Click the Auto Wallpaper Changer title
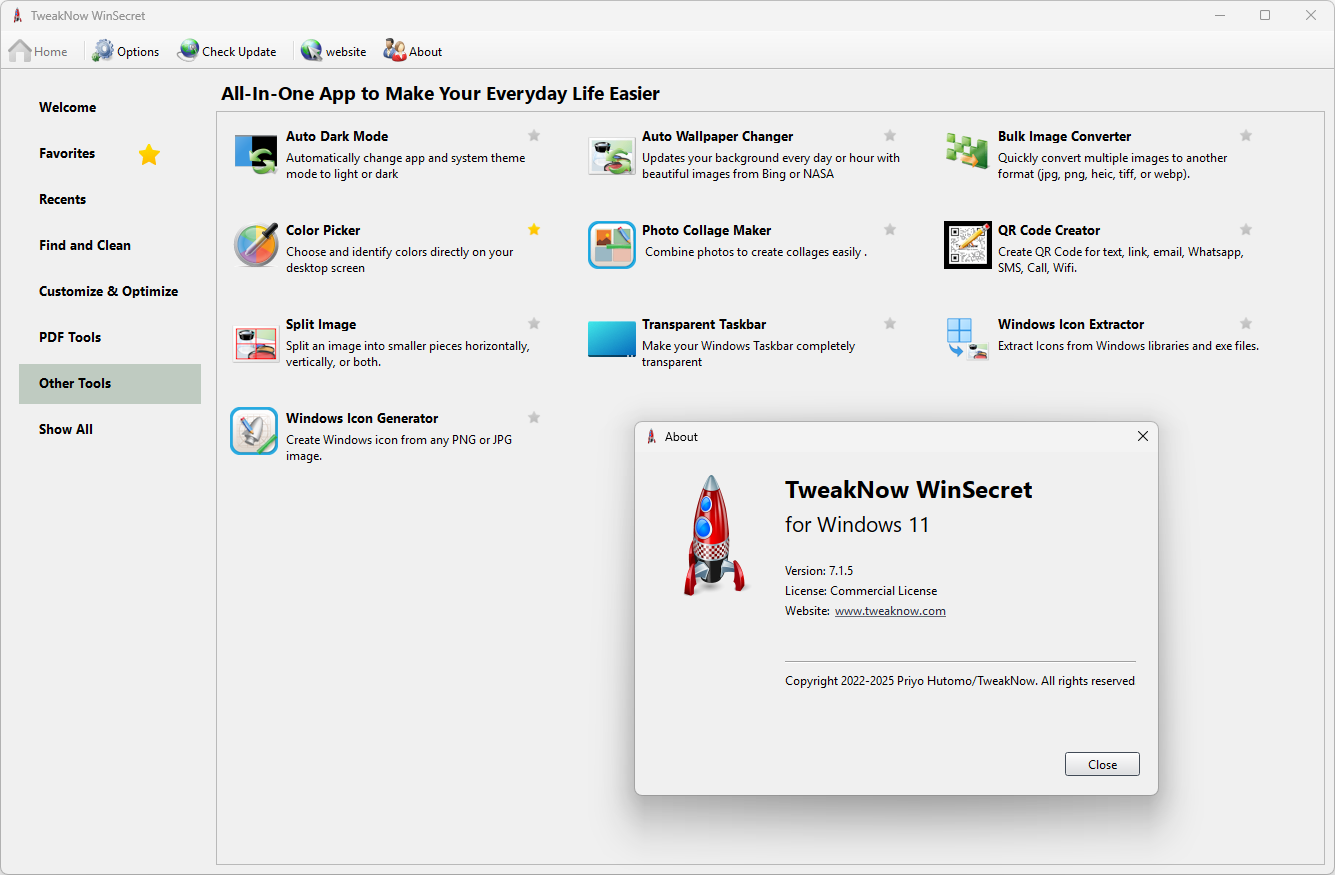Viewport: 1335px width, 875px height. (717, 136)
